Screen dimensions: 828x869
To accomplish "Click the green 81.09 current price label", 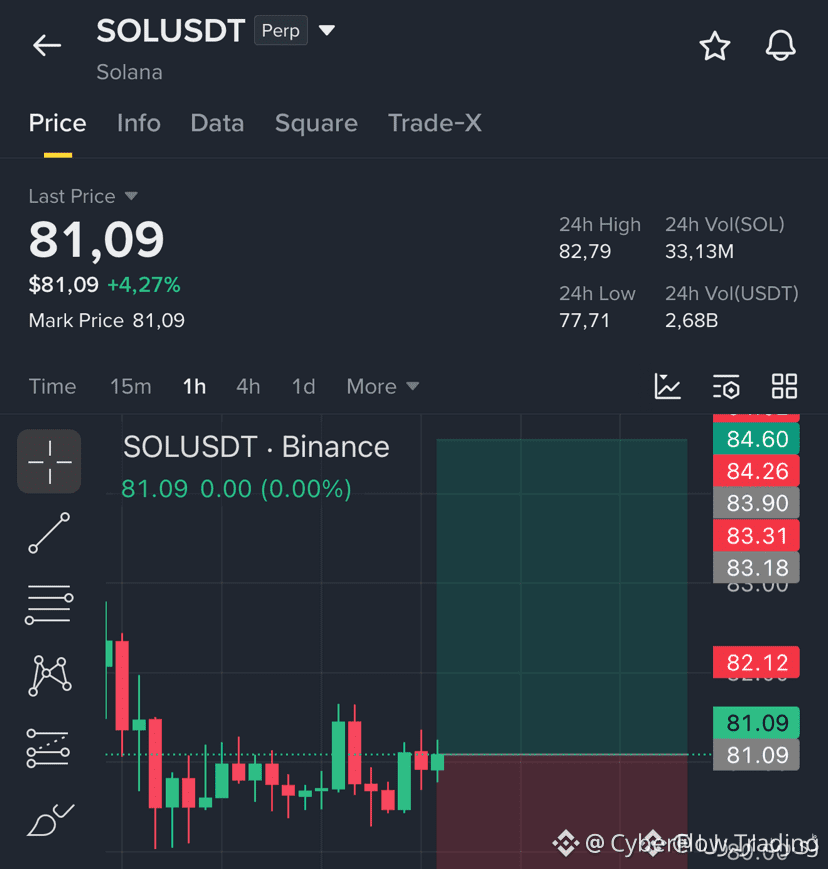I will click(x=757, y=723).
